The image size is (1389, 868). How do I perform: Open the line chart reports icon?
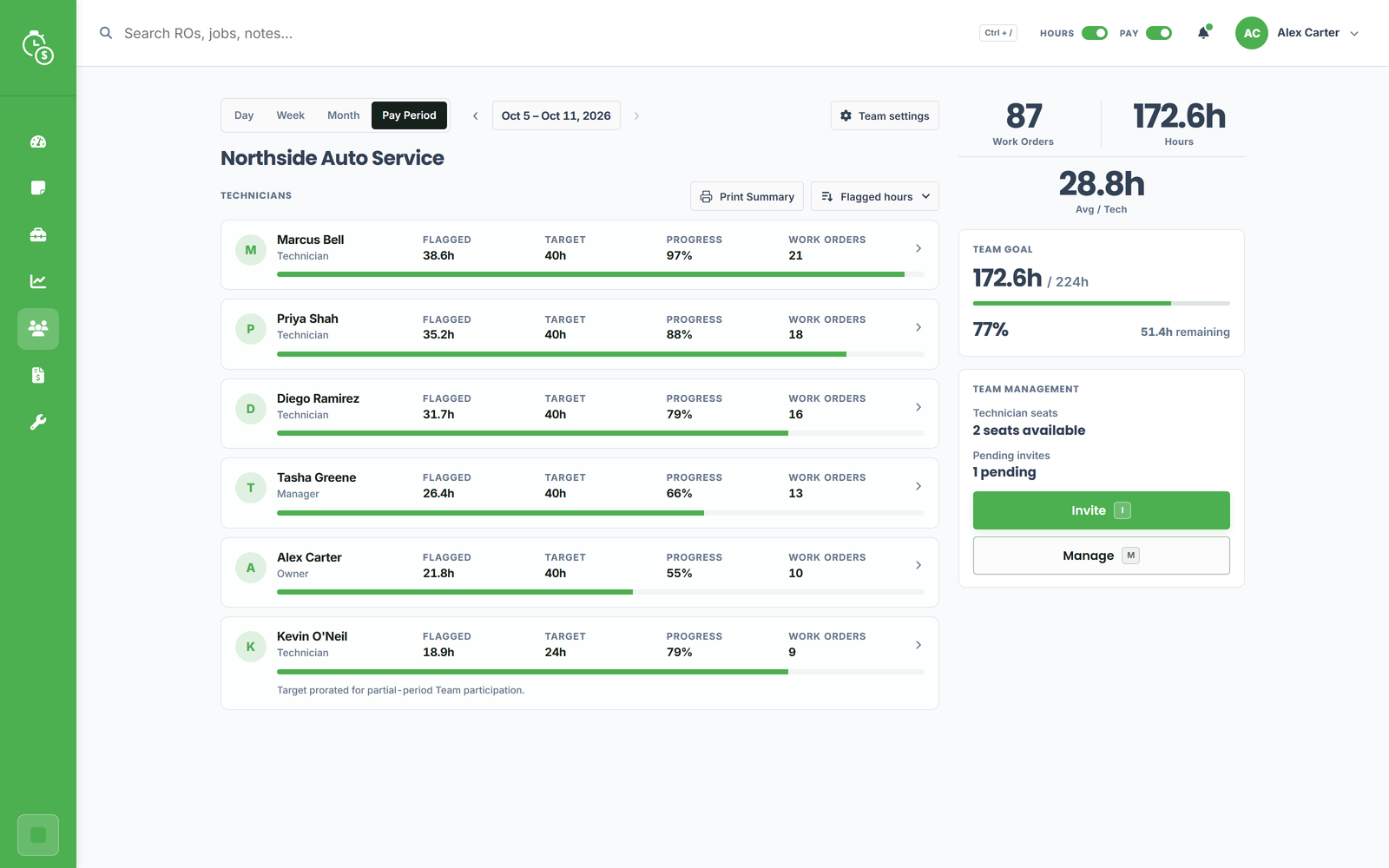[x=38, y=282]
